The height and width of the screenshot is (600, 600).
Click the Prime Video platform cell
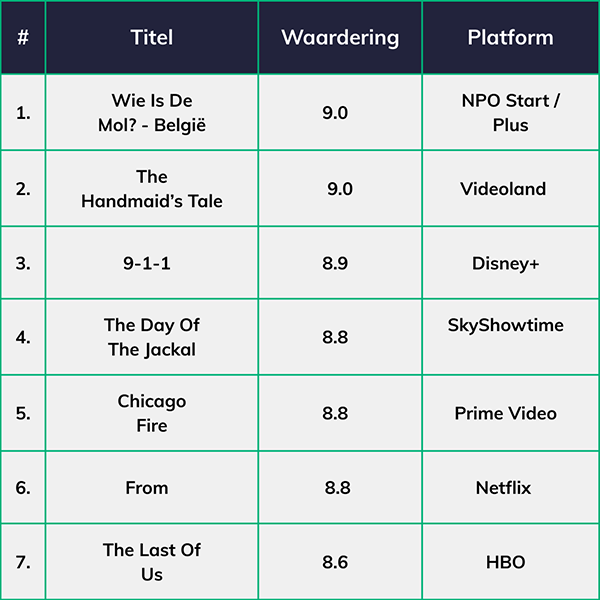coord(505,413)
